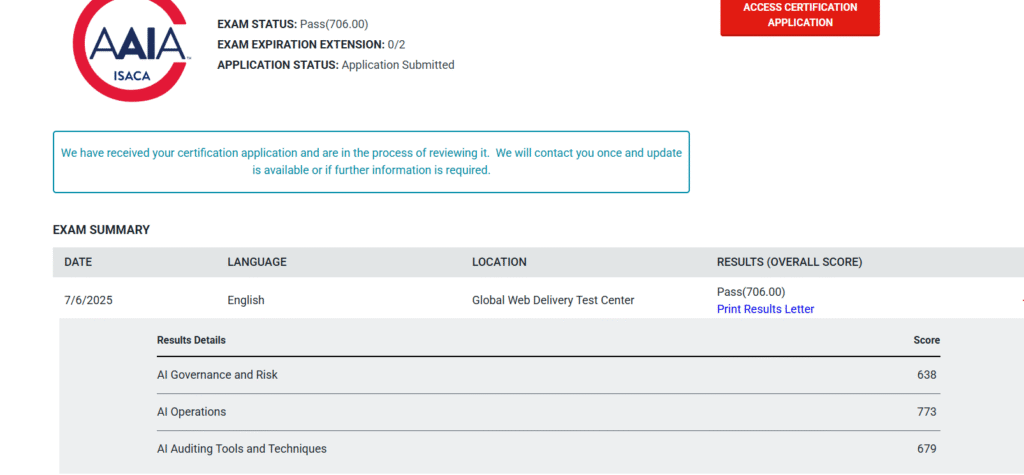Click the Results Details heading
The height and width of the screenshot is (475, 1024).
[x=191, y=340]
